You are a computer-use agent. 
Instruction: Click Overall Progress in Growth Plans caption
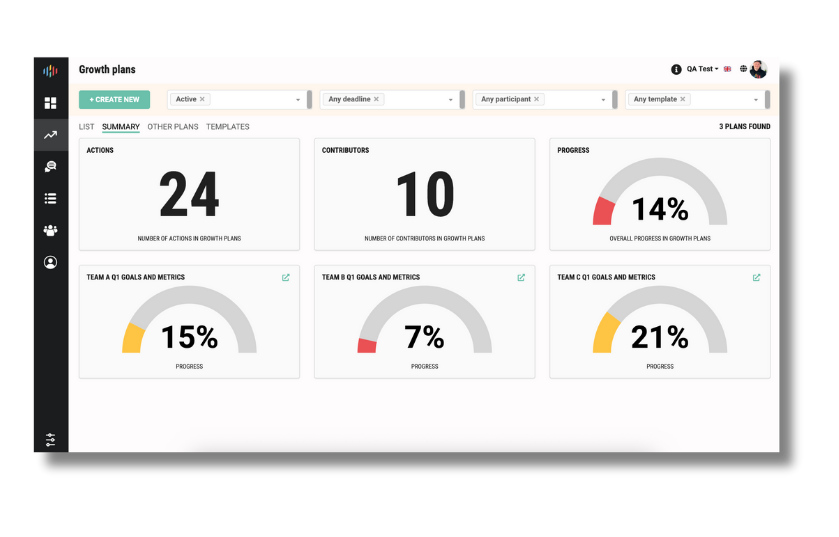point(660,239)
